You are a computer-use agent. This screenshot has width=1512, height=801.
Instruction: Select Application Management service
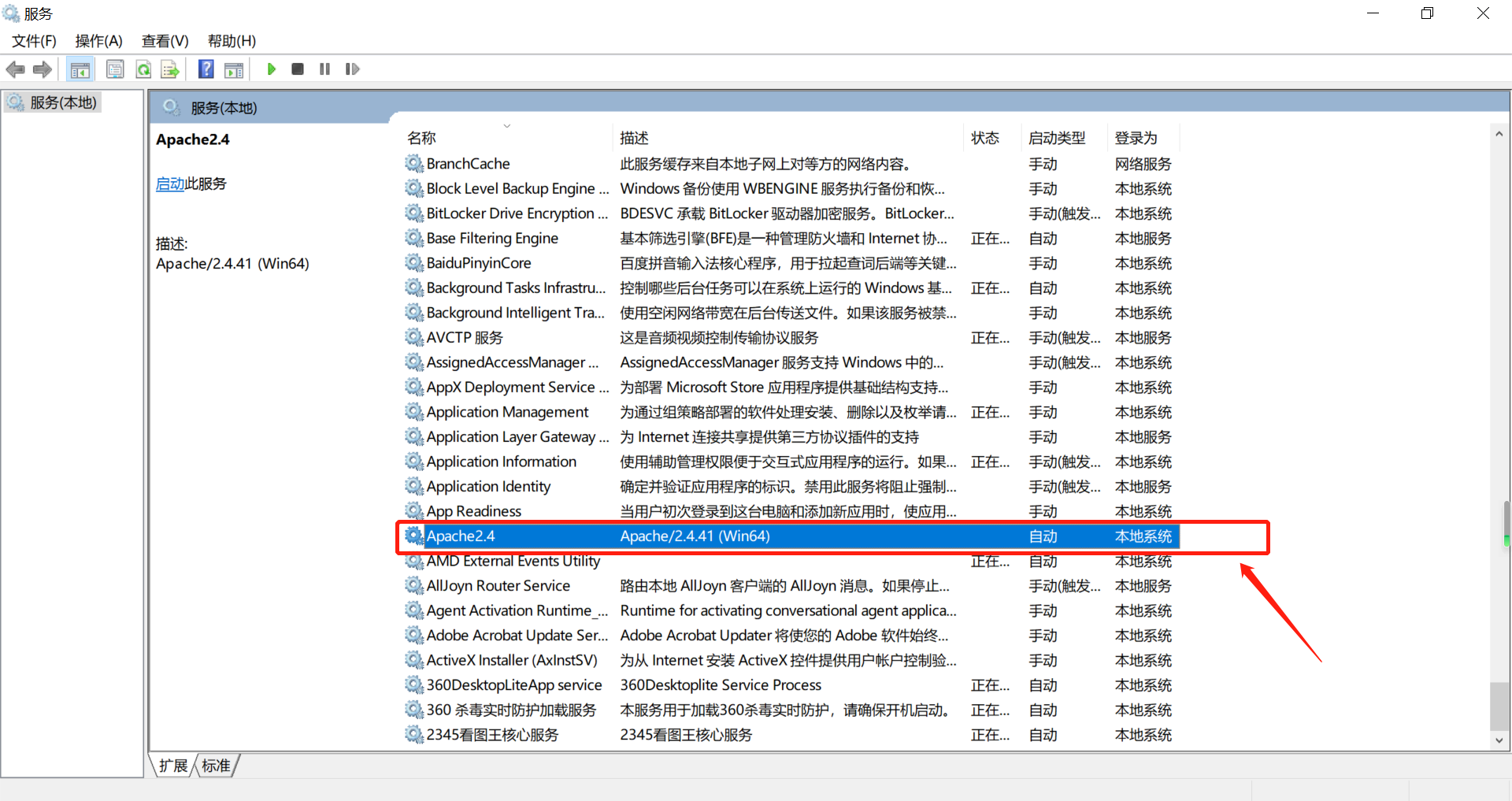click(791, 412)
